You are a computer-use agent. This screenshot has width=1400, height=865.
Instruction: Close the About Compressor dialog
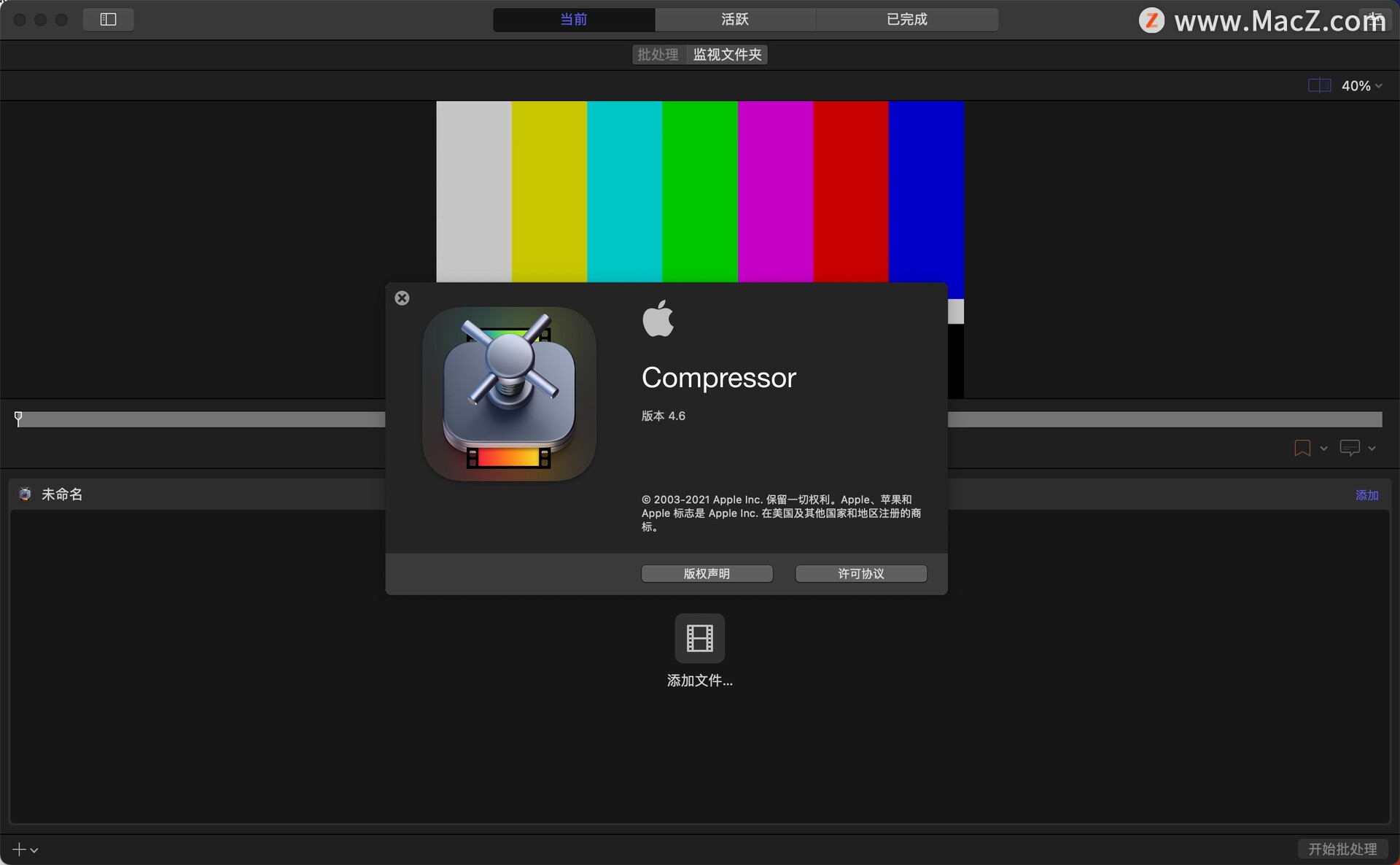402,298
